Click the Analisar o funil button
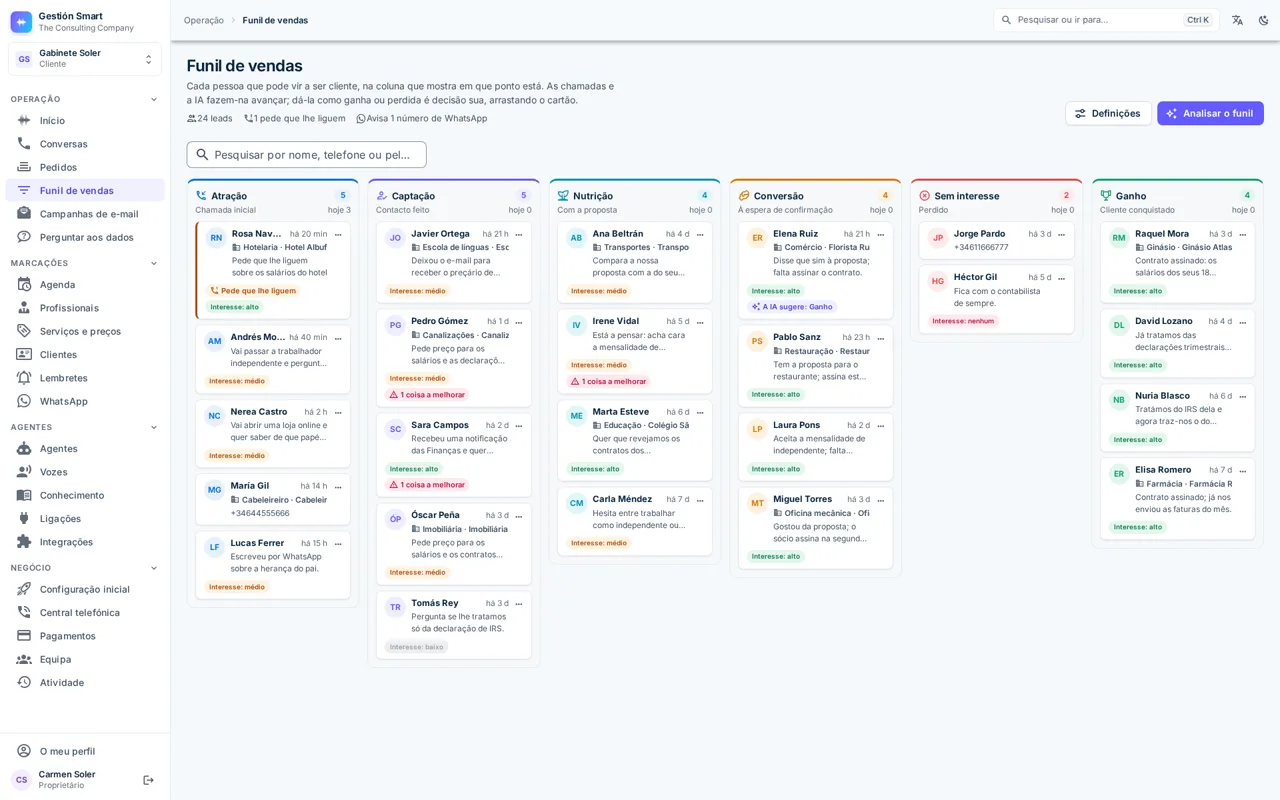1280x800 pixels. [x=1210, y=113]
